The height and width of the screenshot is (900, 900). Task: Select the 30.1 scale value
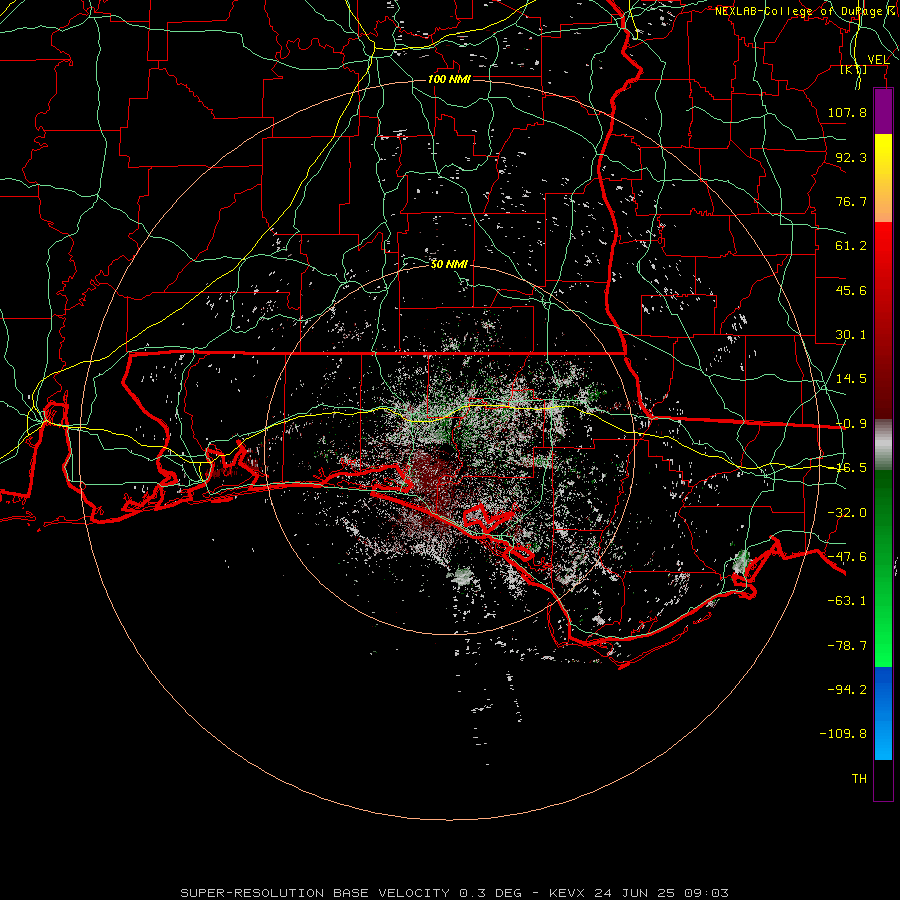pyautogui.click(x=851, y=335)
